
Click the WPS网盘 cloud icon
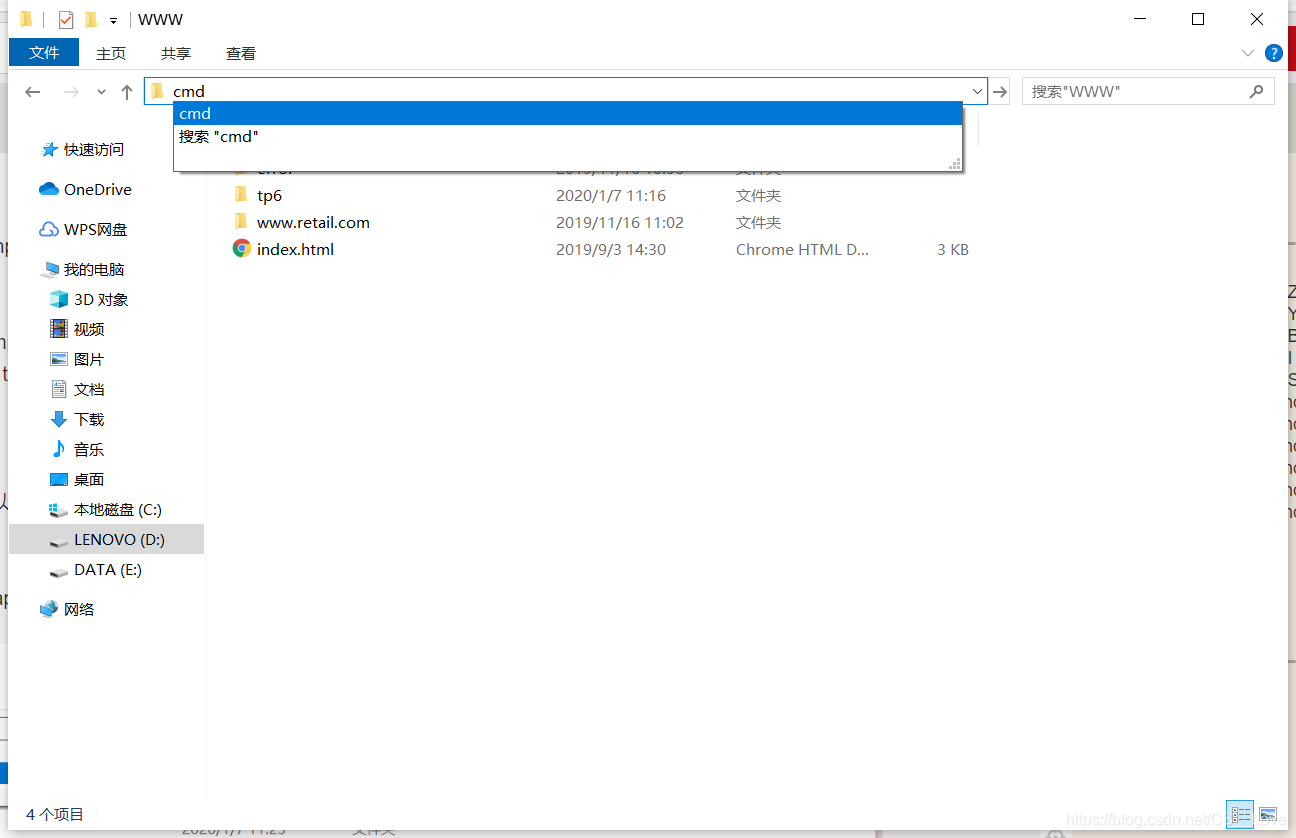pyautogui.click(x=49, y=230)
